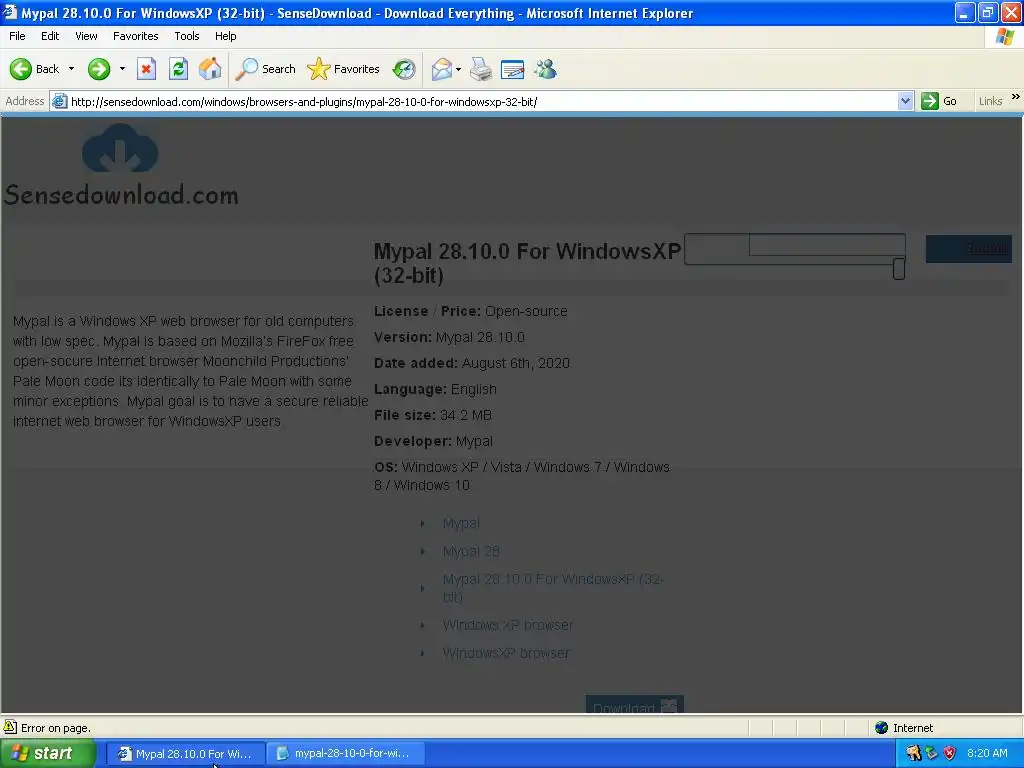The image size is (1024, 768).
Task: Print the page using the printer icon
Action: 481,69
